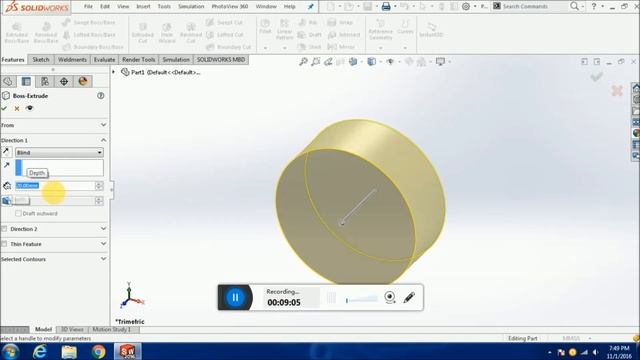Open the View Settings monitor icon
Image resolution: width=640 pixels, height=360 pixels.
[x=440, y=62]
